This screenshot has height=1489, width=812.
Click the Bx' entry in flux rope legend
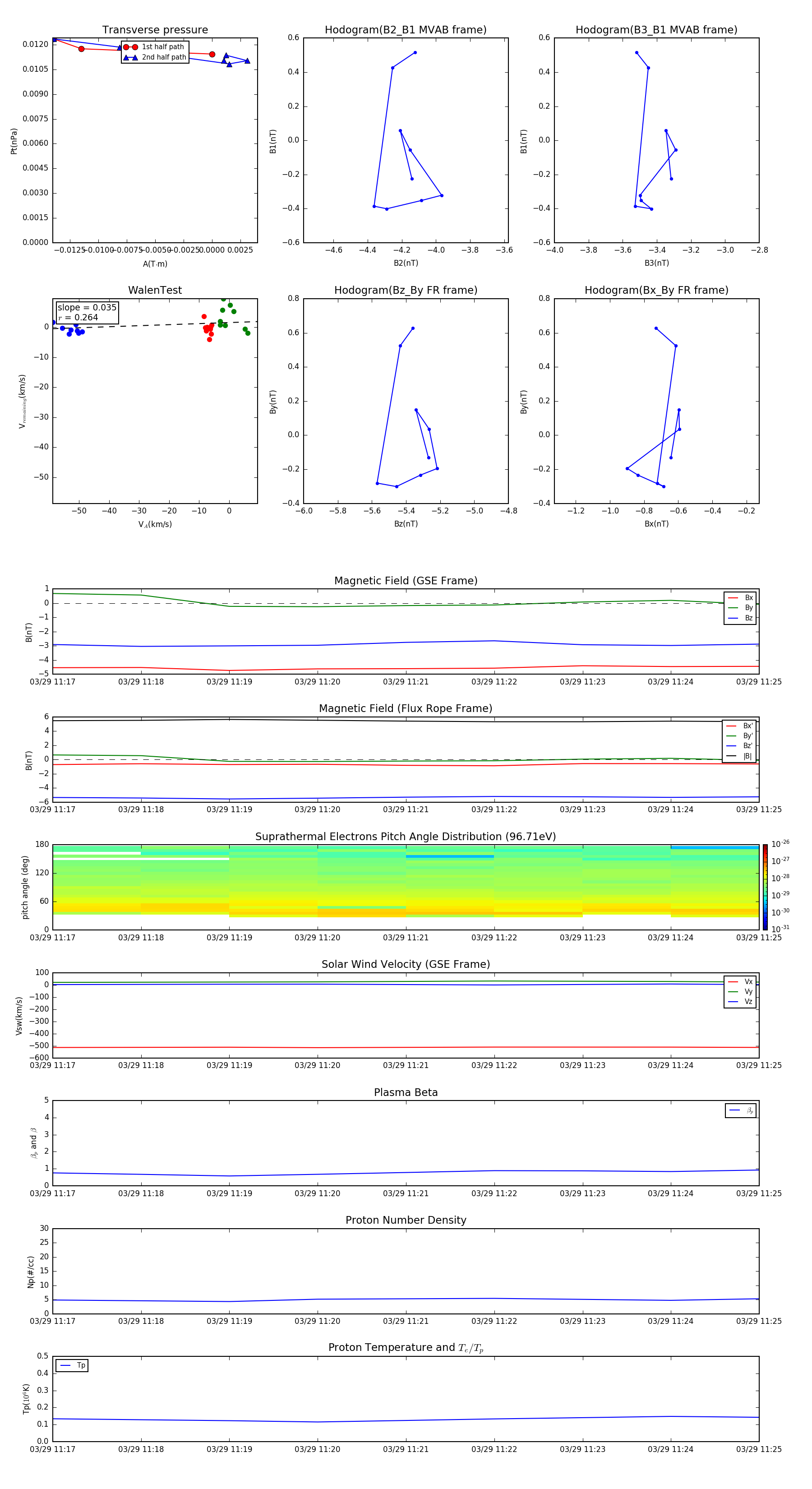point(739,726)
